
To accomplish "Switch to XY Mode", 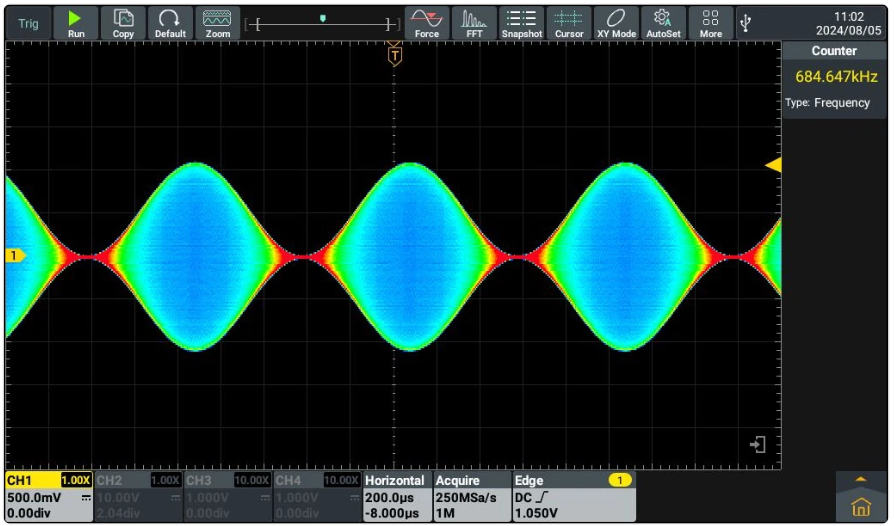I will click(x=616, y=23).
